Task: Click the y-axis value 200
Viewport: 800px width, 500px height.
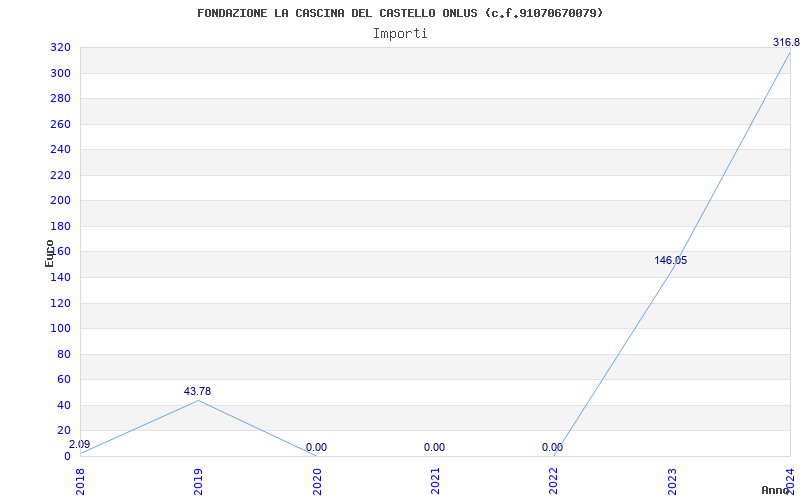Action: pyautogui.click(x=60, y=201)
